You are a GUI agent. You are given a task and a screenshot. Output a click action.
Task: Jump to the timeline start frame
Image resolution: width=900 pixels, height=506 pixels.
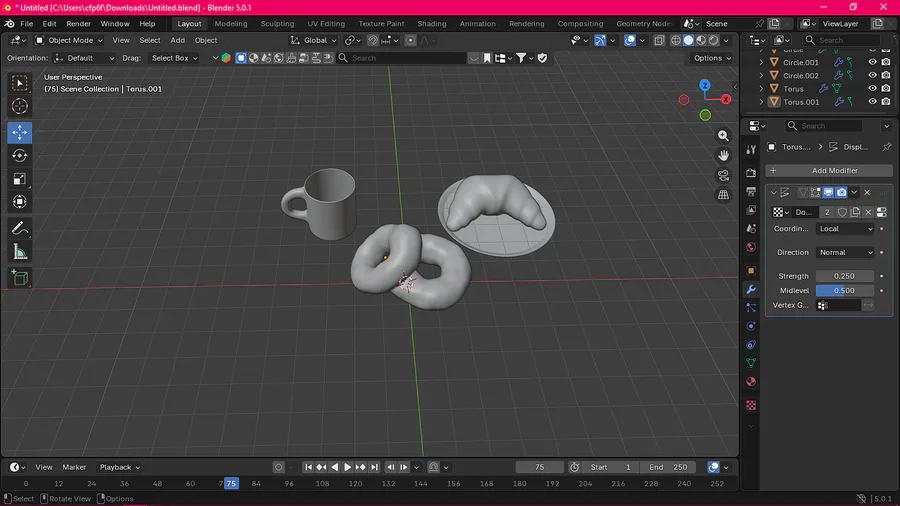point(308,467)
